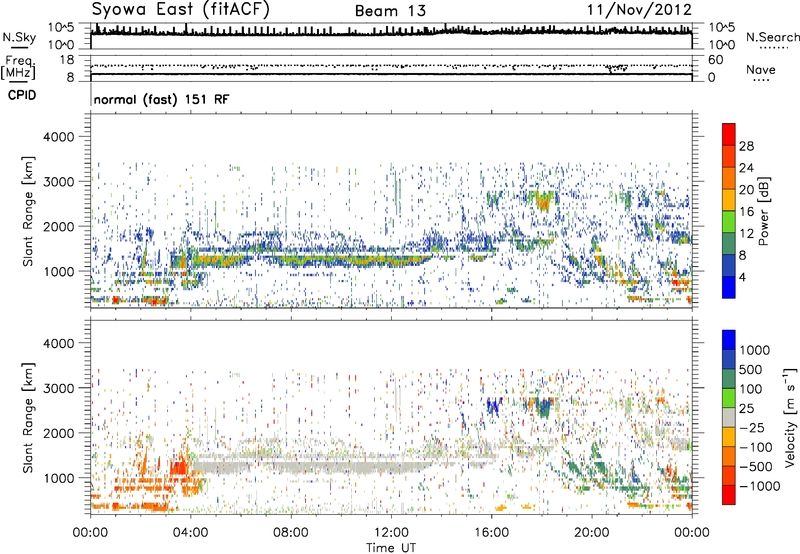This screenshot has width=800, height=554.
Task: Click '4000' on power panel range axis
Action: click(x=58, y=137)
